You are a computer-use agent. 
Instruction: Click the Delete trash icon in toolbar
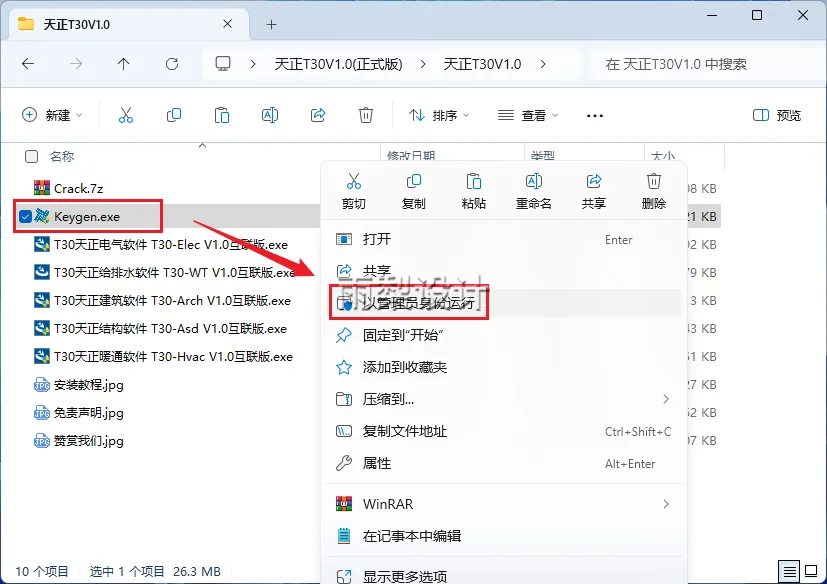point(366,115)
